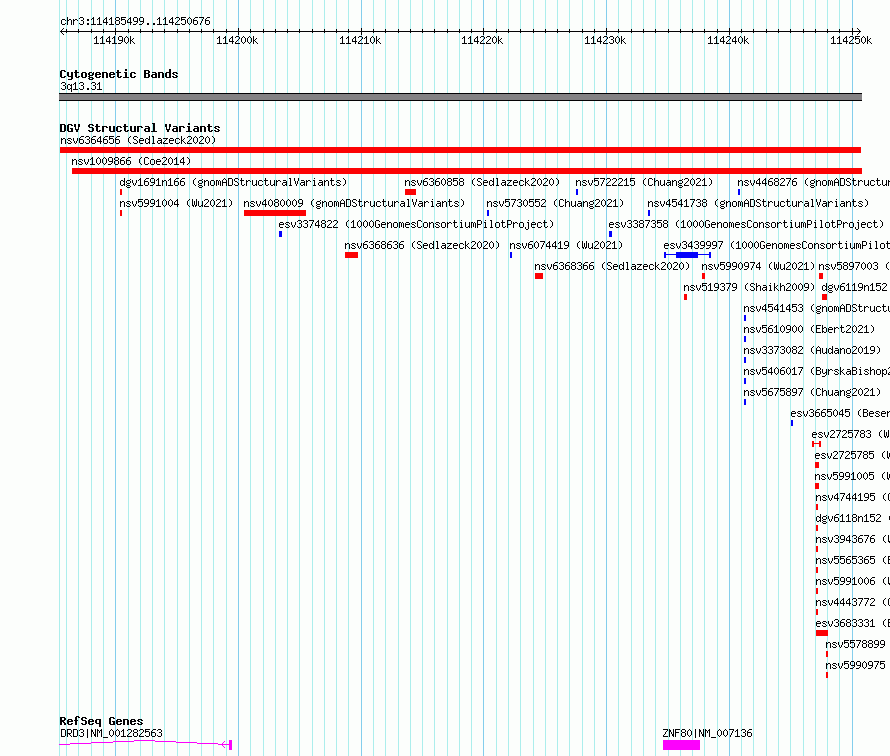890x756 pixels.
Task: Select the nsv6368366 red bar
Action: coord(539,276)
